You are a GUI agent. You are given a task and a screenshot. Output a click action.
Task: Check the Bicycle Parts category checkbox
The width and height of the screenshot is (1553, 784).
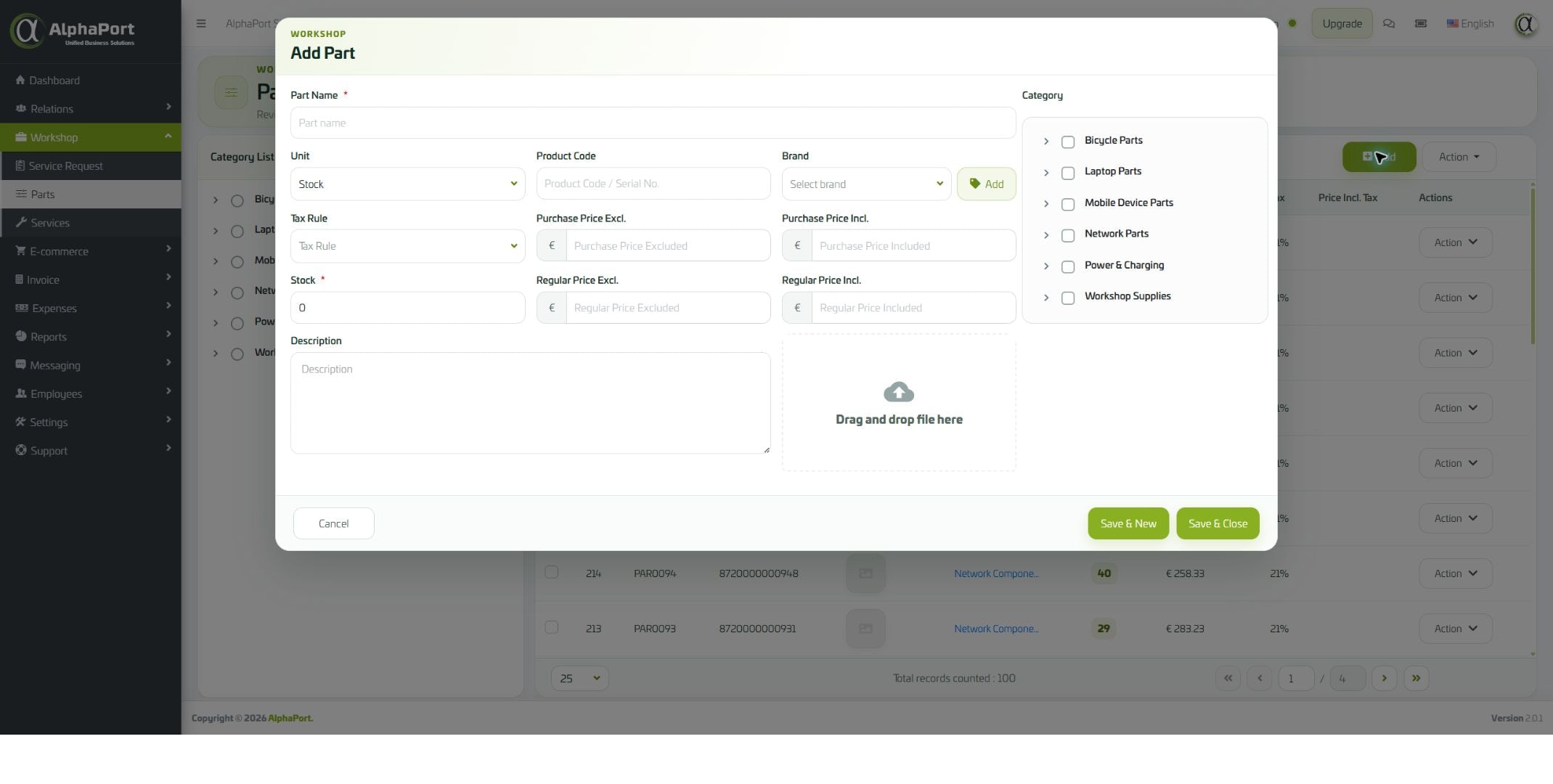(x=1068, y=142)
